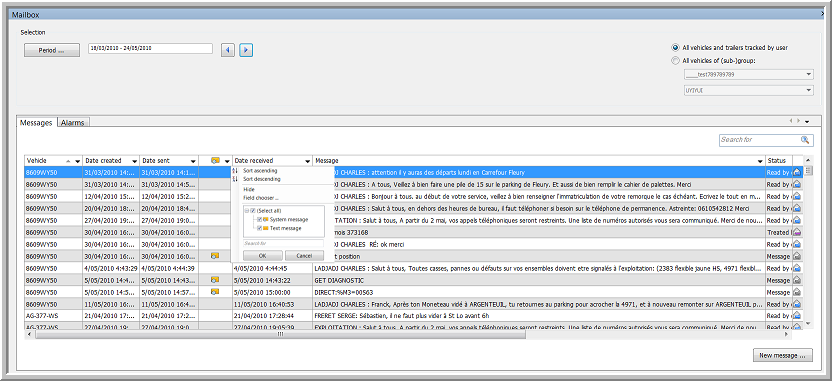Click the horizontal scrollbar thumb

click(281, 335)
